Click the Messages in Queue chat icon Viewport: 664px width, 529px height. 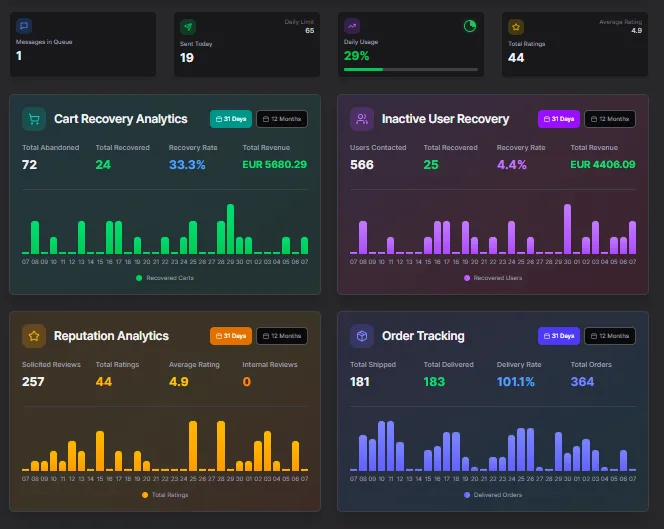(24, 27)
